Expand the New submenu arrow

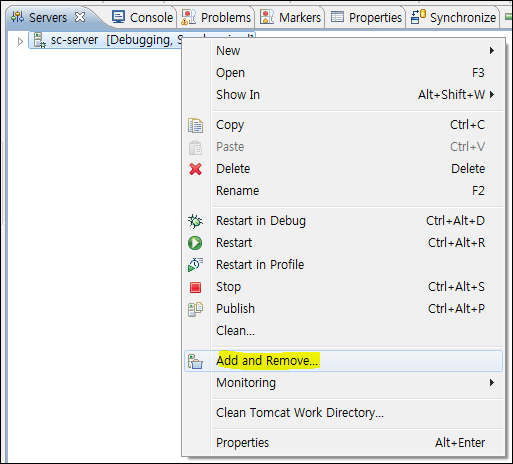point(492,51)
